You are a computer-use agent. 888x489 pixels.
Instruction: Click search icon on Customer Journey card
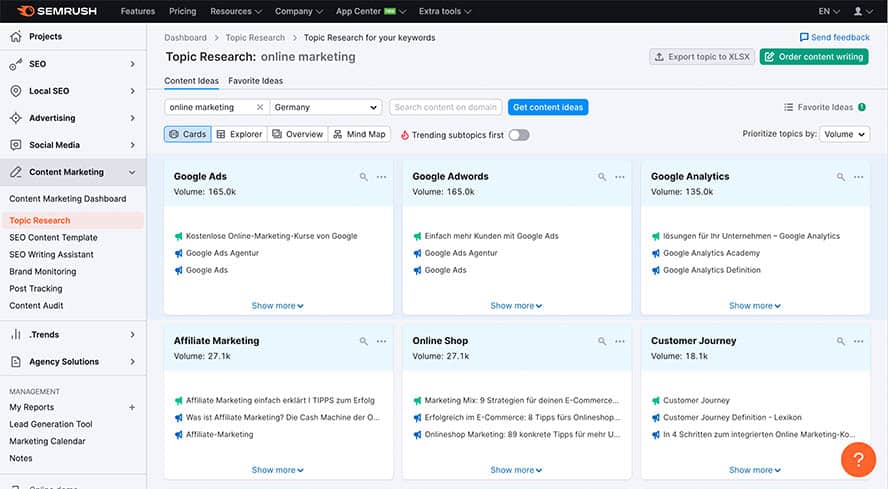pyautogui.click(x=841, y=341)
